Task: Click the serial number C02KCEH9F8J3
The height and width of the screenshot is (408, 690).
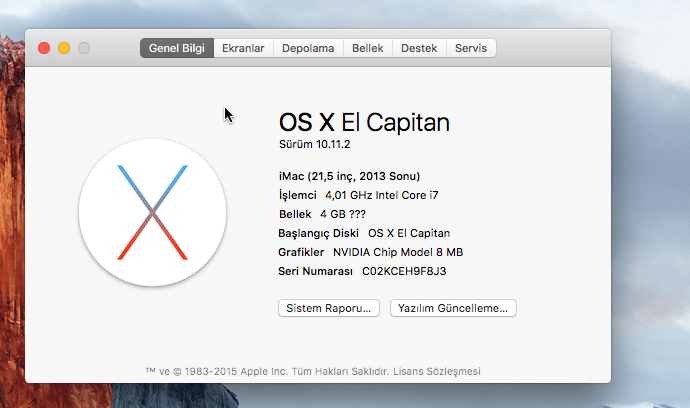Action: (404, 271)
